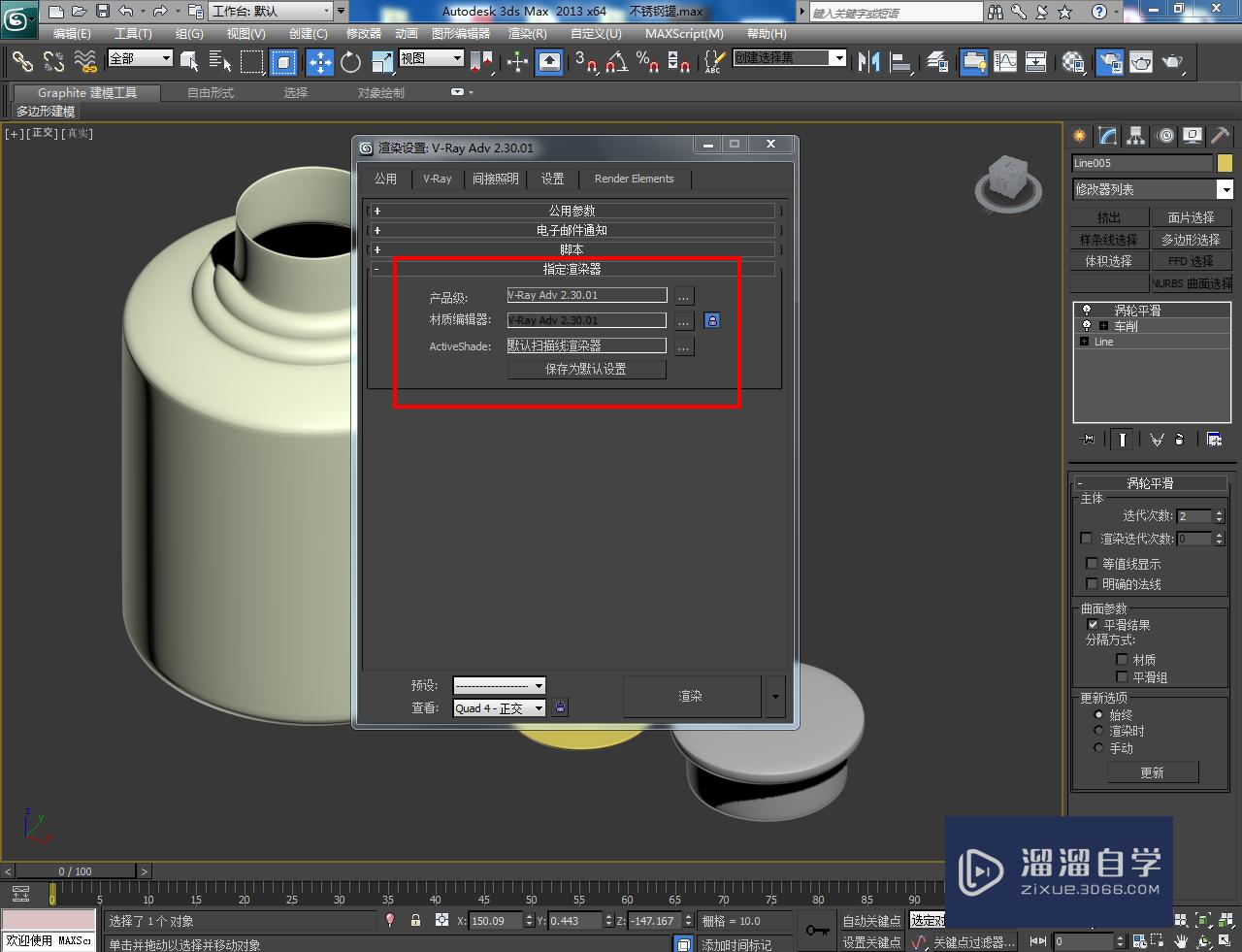Click the Mirror tool icon
The height and width of the screenshot is (952, 1242).
point(868,62)
